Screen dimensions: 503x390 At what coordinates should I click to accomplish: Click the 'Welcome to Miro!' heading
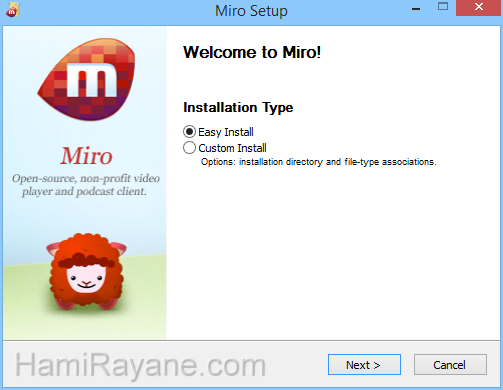(x=252, y=52)
